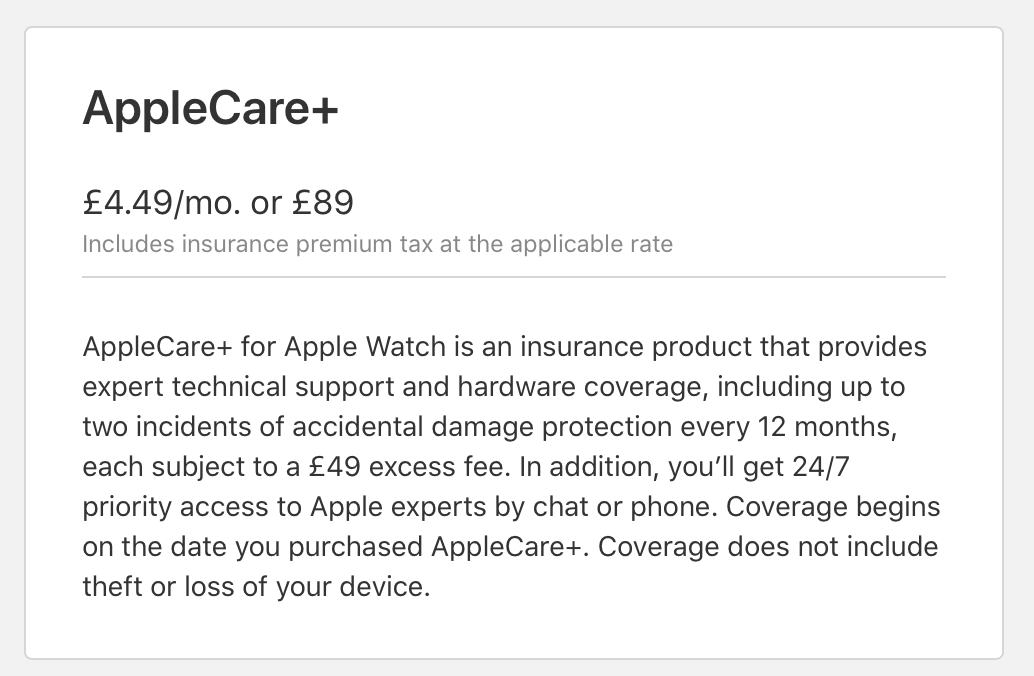Click "AppleCare+ for Apple Watch" in the description
The width and height of the screenshot is (1034, 676).
pos(264,346)
